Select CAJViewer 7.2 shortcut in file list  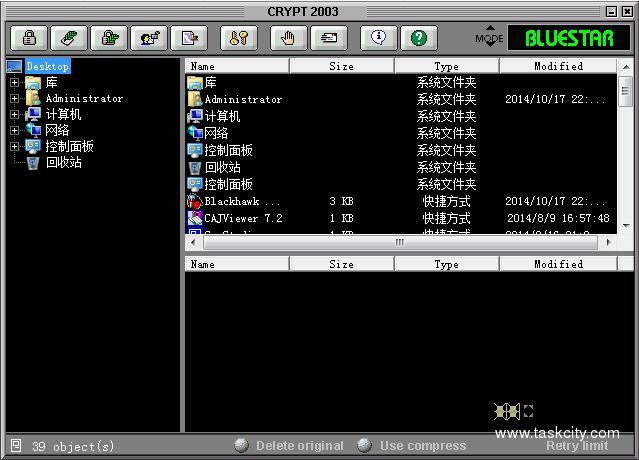(243, 218)
